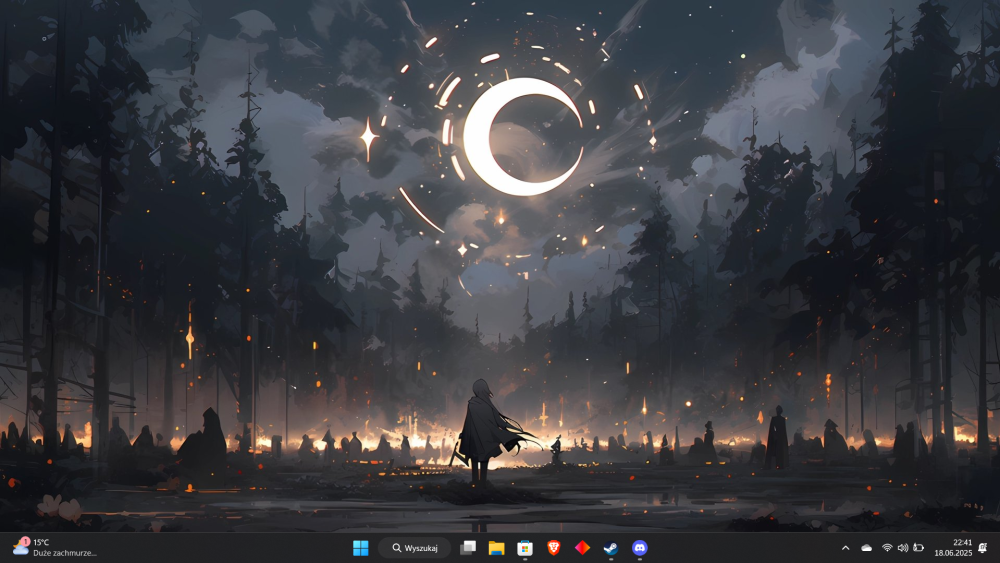
Task: Open the weather widget showing 15°C
Action: click(x=55, y=548)
